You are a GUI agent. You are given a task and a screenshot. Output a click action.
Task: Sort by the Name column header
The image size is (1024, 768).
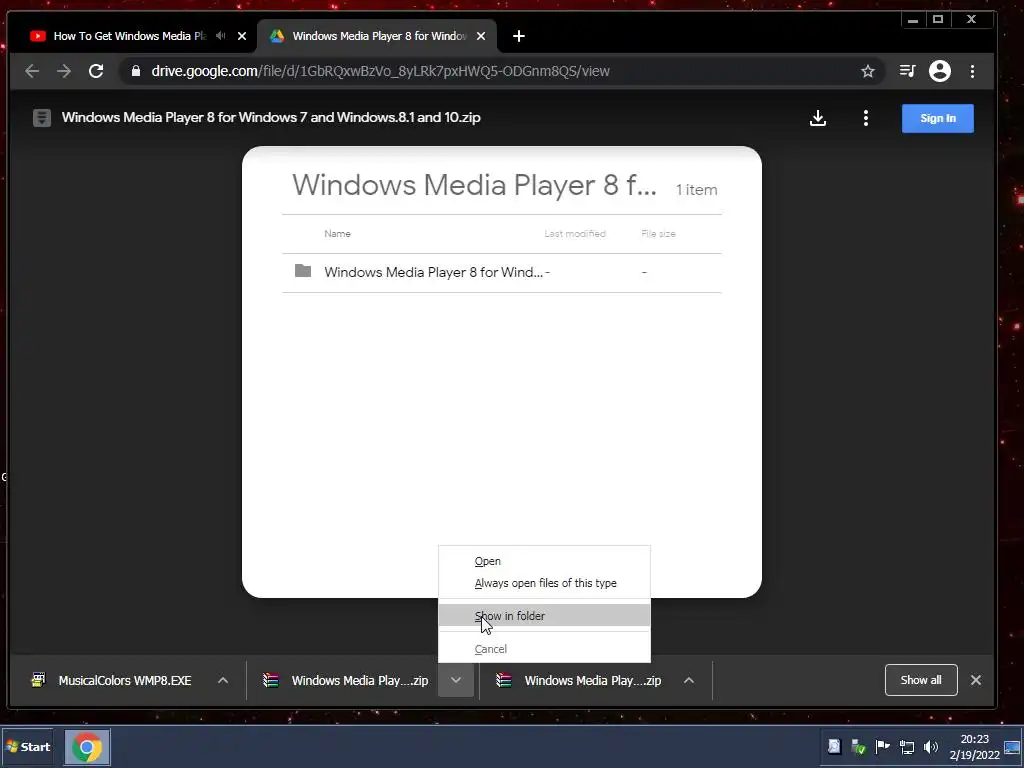pyautogui.click(x=337, y=234)
